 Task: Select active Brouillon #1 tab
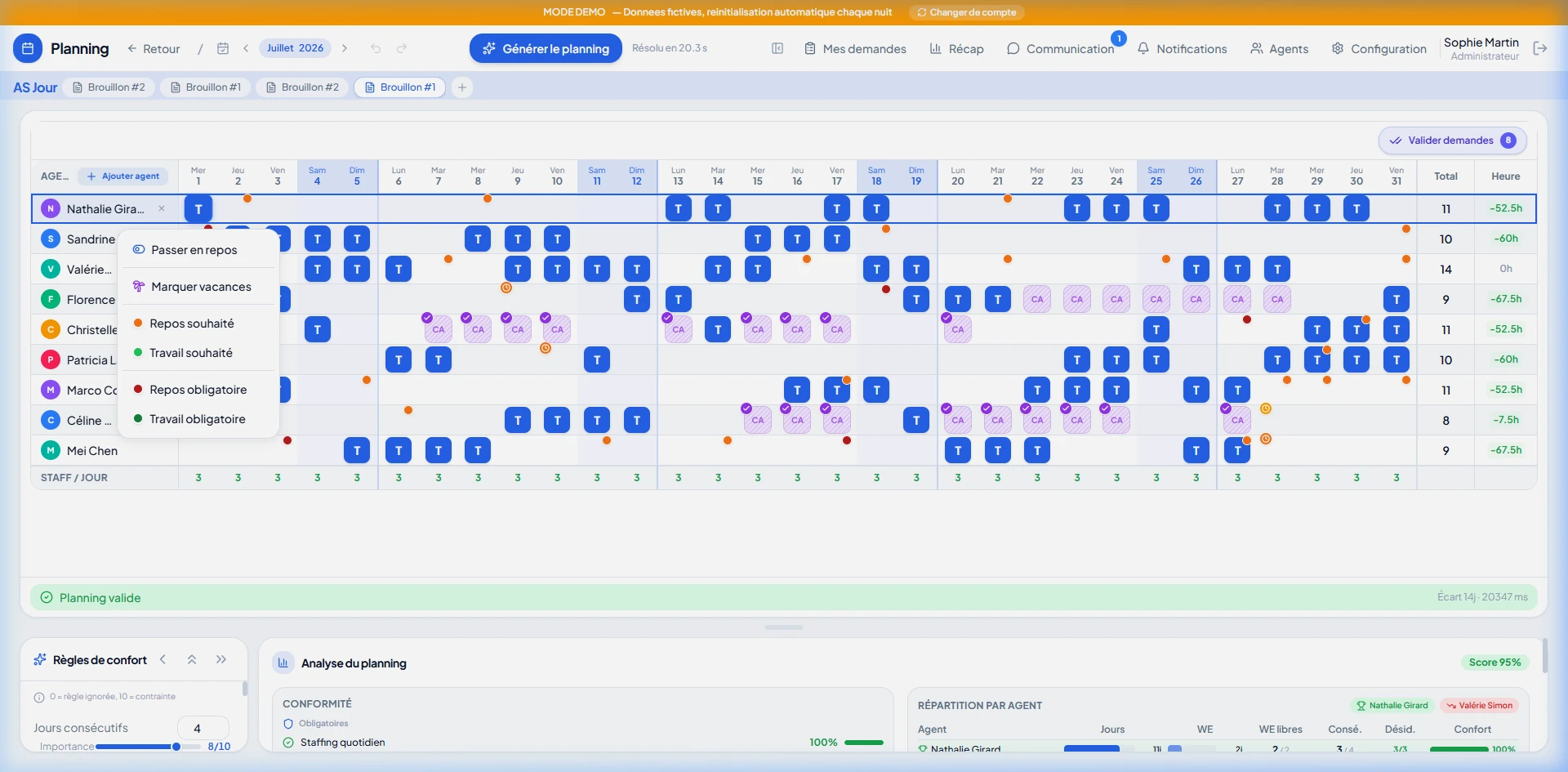tap(400, 87)
